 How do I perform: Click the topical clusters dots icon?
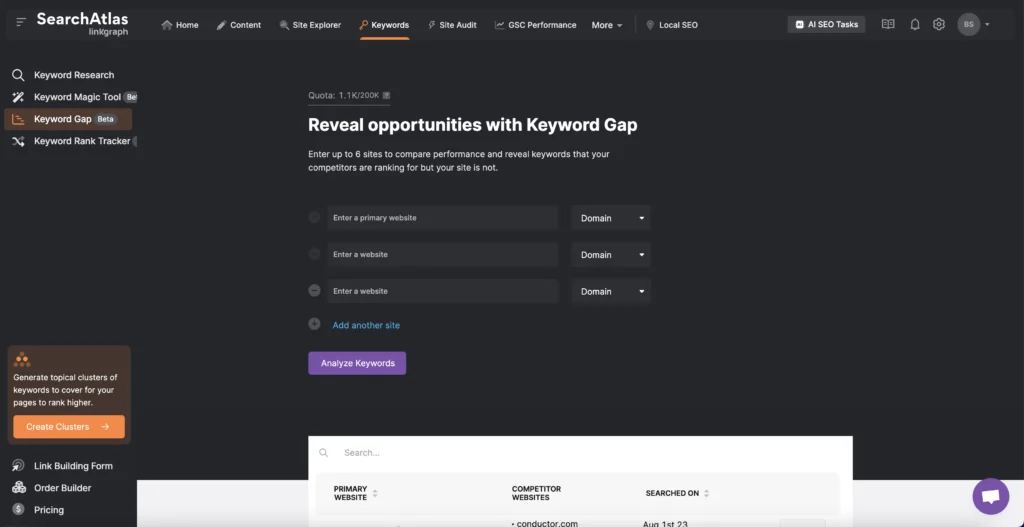22,360
